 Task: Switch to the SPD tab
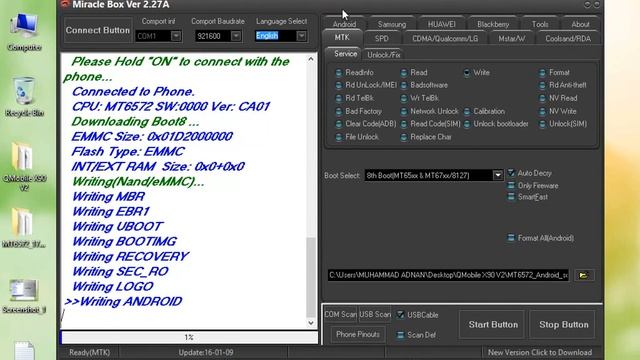382,39
